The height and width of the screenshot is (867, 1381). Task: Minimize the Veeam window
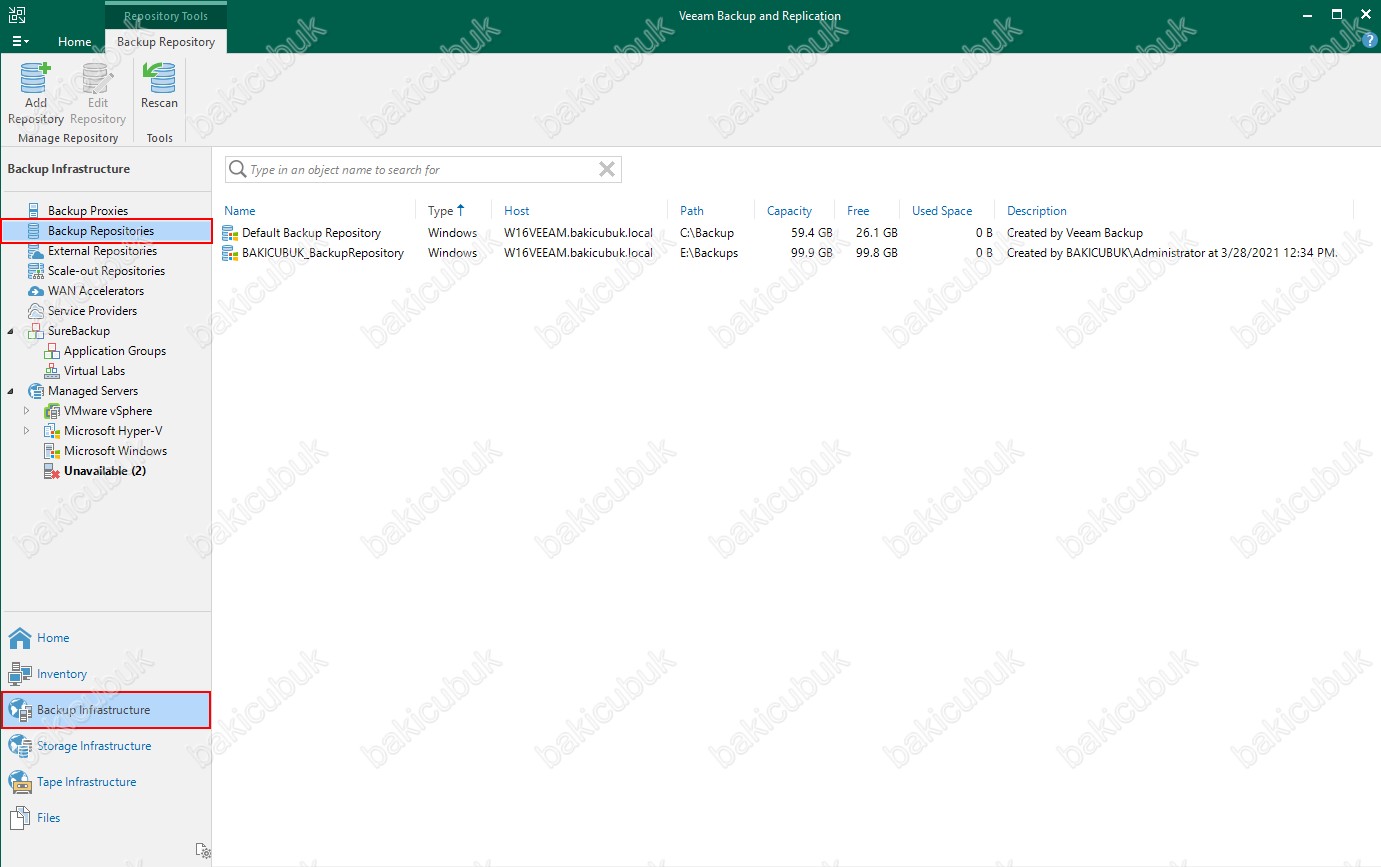(x=1308, y=14)
